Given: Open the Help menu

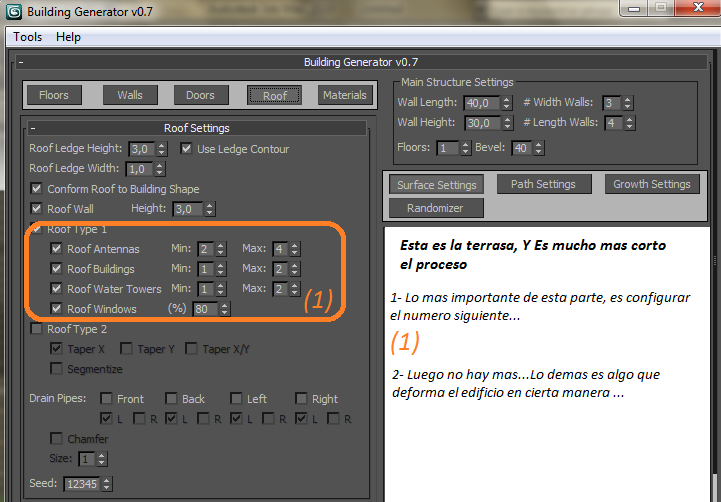Looking at the screenshot, I should pyautogui.click(x=68, y=36).
